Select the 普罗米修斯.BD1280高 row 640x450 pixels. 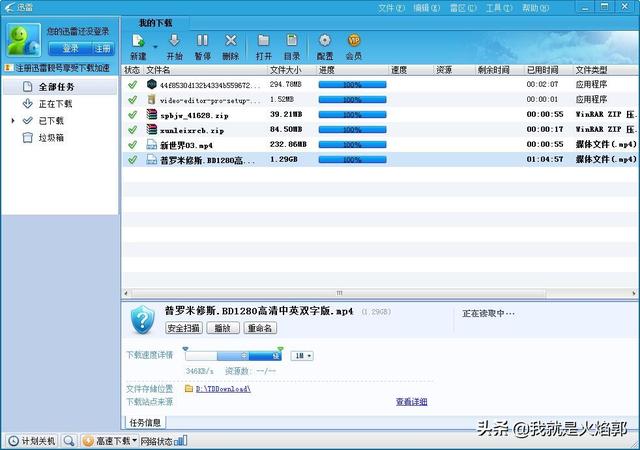pos(380,160)
